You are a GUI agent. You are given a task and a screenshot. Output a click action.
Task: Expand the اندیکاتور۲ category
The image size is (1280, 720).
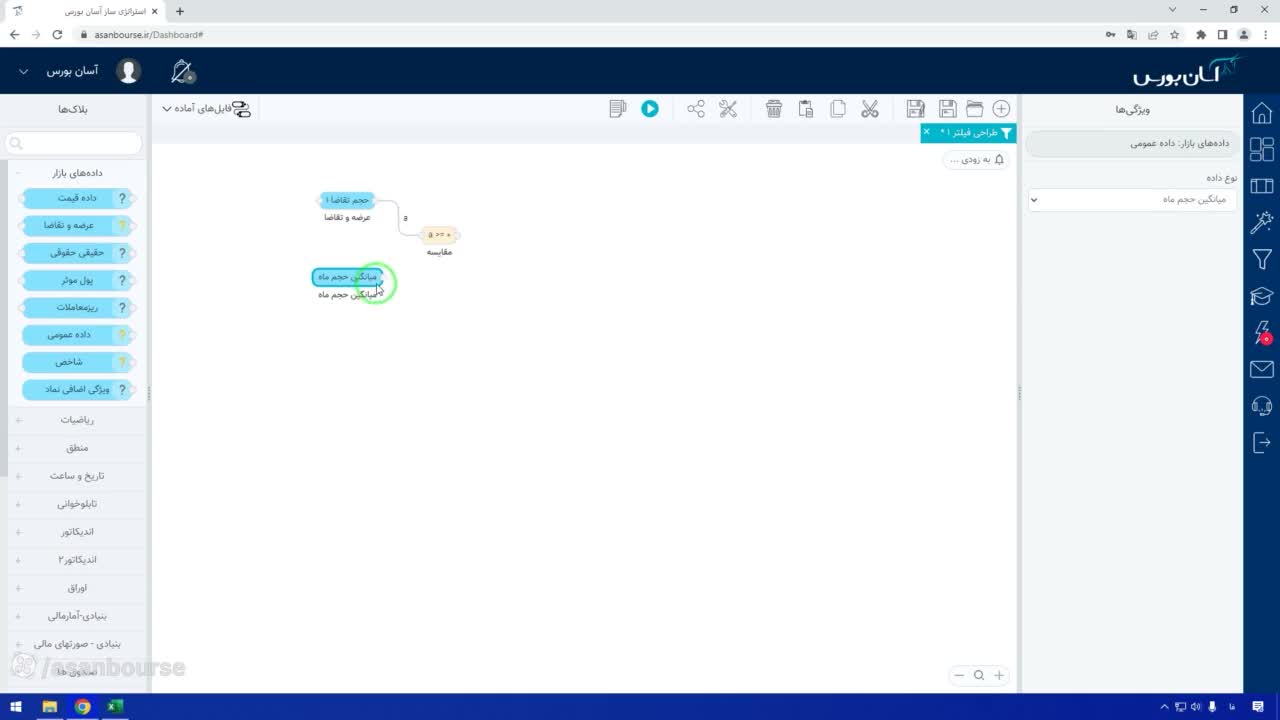click(x=76, y=560)
